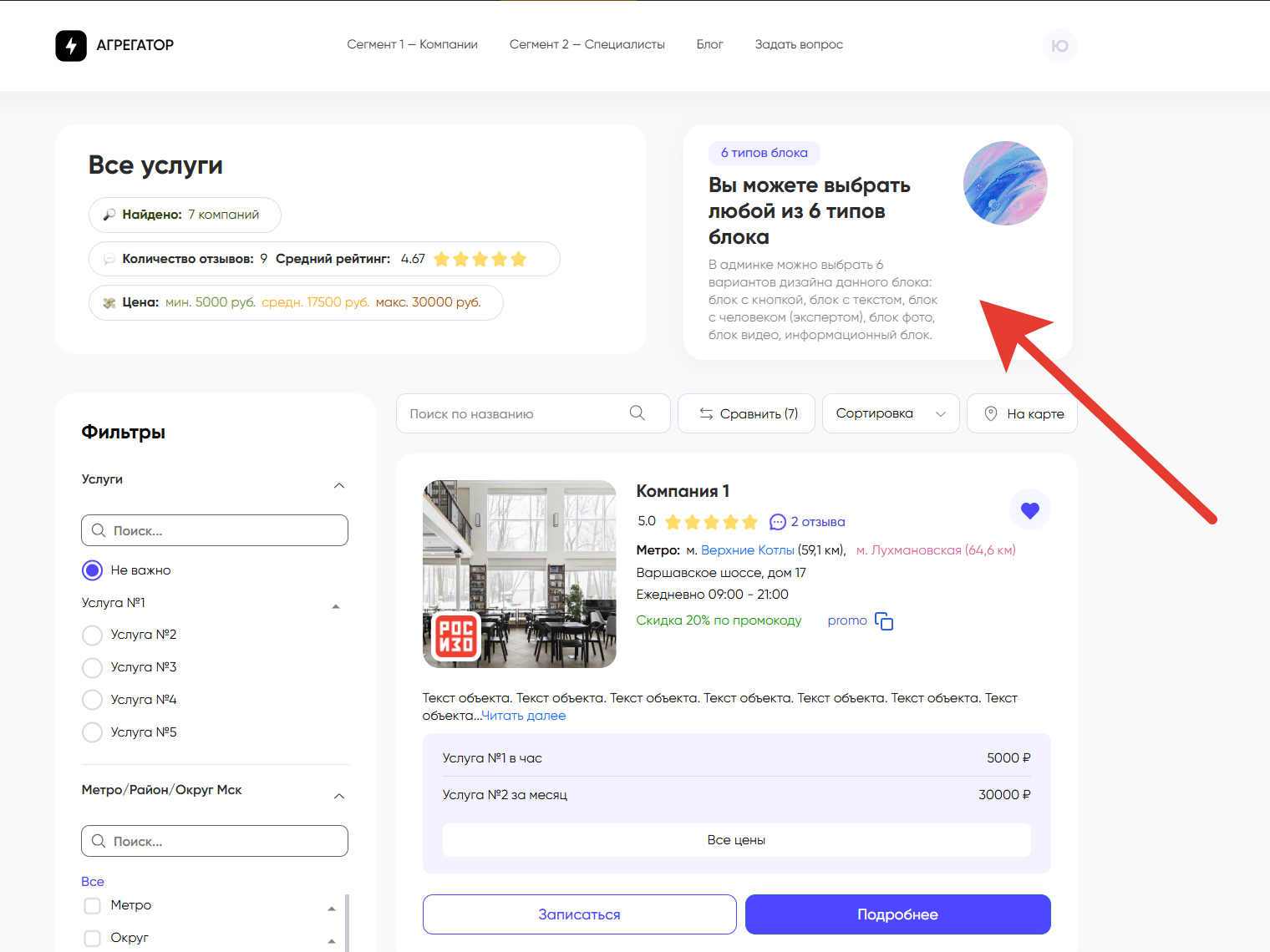Screen dimensions: 1270x952
Task: Click the reviews speech bubble icon
Action: coord(778,522)
